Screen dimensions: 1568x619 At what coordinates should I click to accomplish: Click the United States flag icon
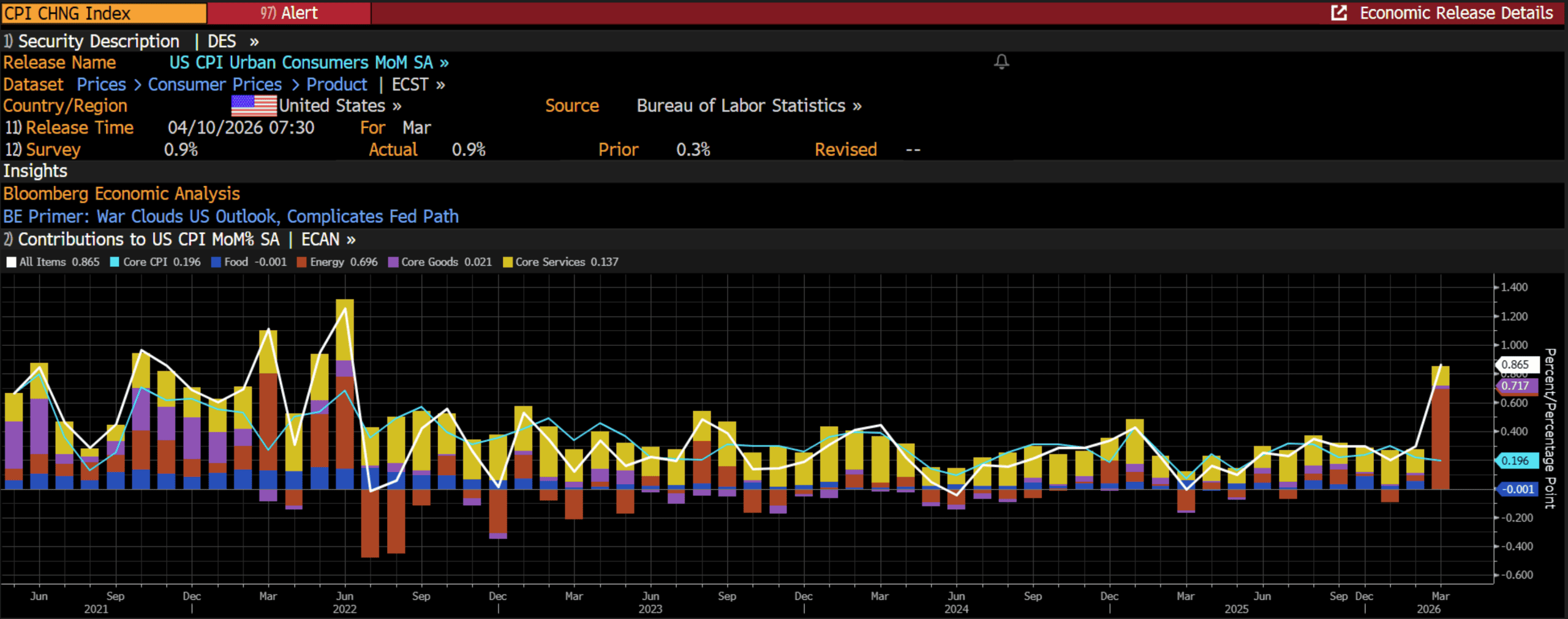(x=254, y=106)
